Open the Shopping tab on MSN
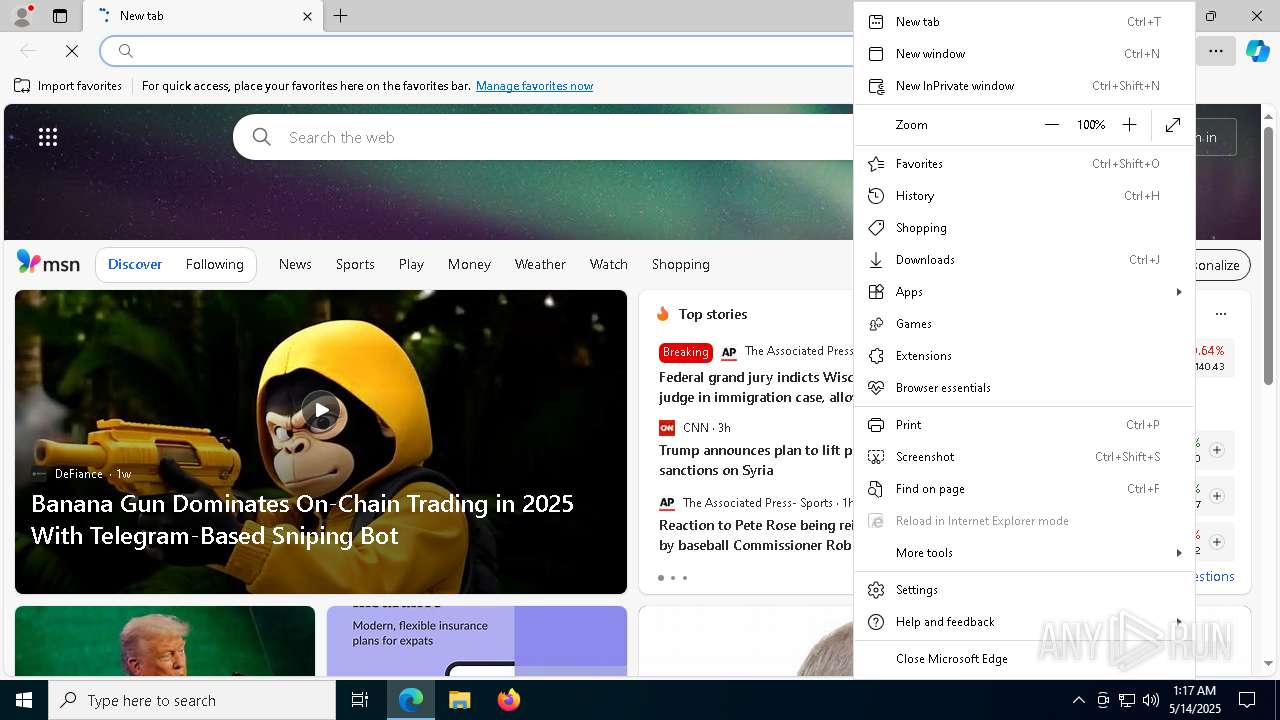1280x720 pixels. coord(680,264)
